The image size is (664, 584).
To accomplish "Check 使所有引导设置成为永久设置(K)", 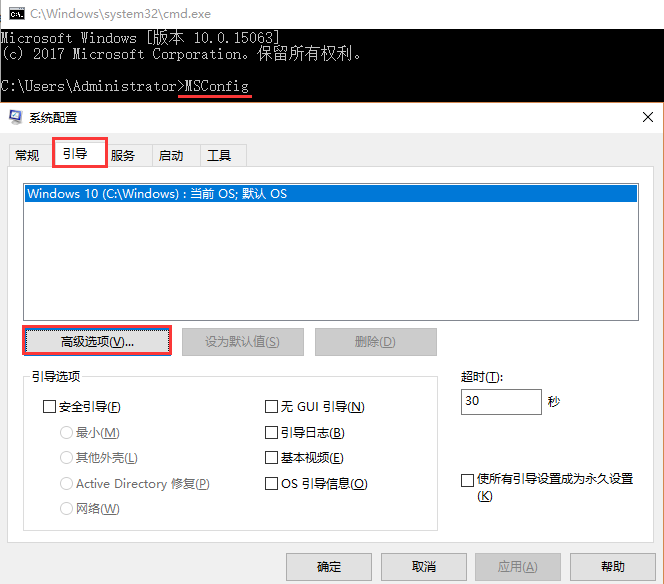I will pos(467,481).
